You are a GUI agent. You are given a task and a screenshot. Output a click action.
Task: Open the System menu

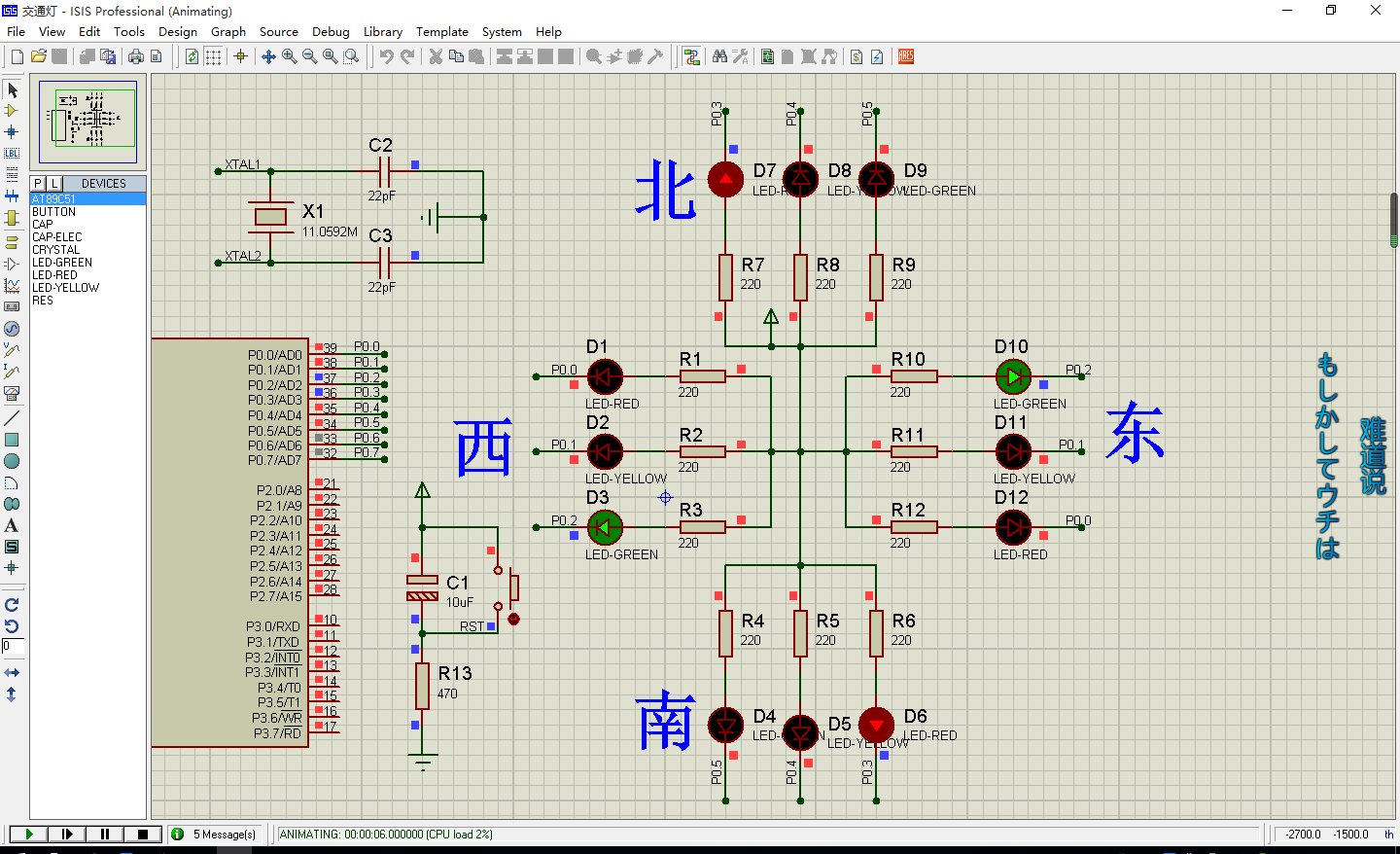[x=502, y=31]
